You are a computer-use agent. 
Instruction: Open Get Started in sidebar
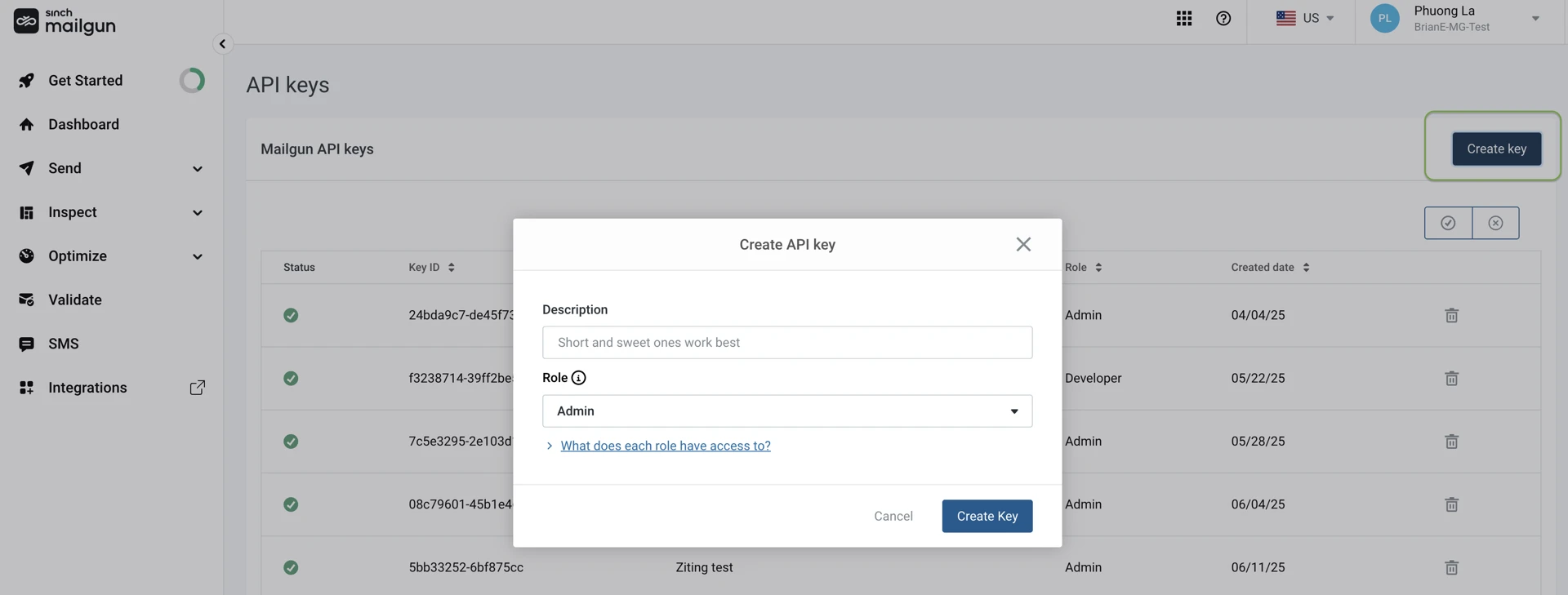pyautogui.click(x=85, y=80)
